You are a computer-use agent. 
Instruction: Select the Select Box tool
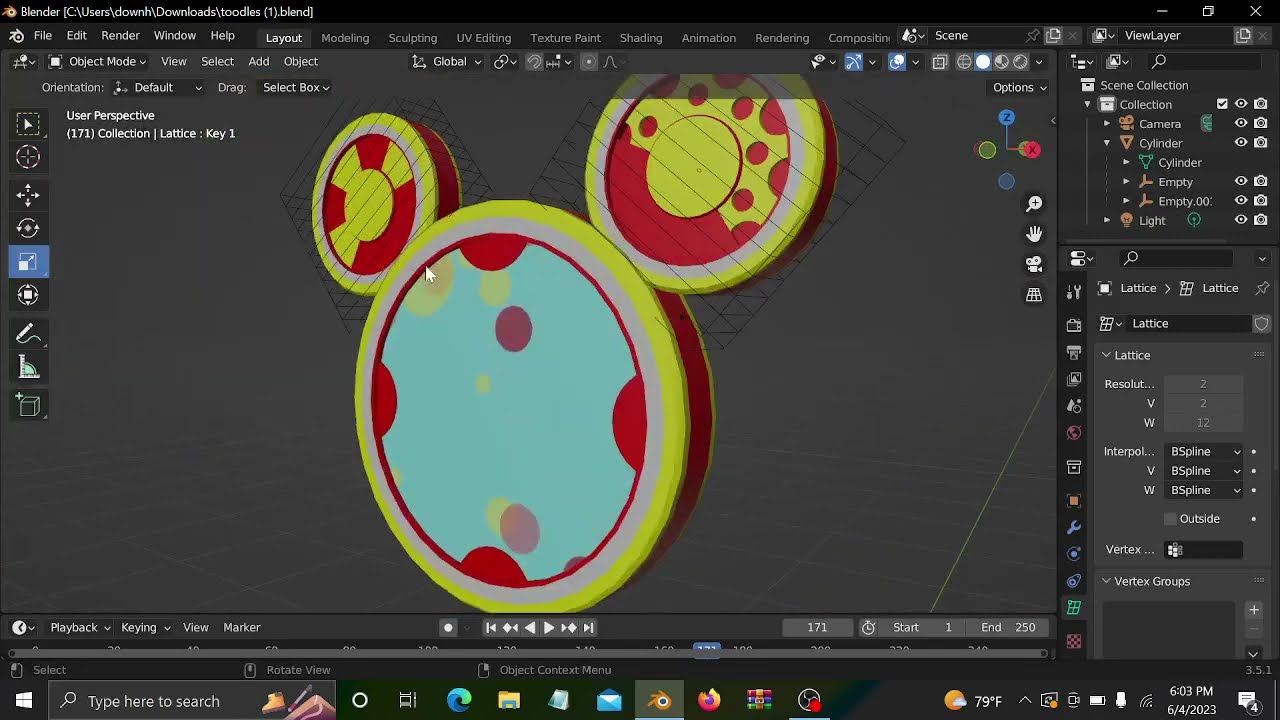click(x=28, y=124)
